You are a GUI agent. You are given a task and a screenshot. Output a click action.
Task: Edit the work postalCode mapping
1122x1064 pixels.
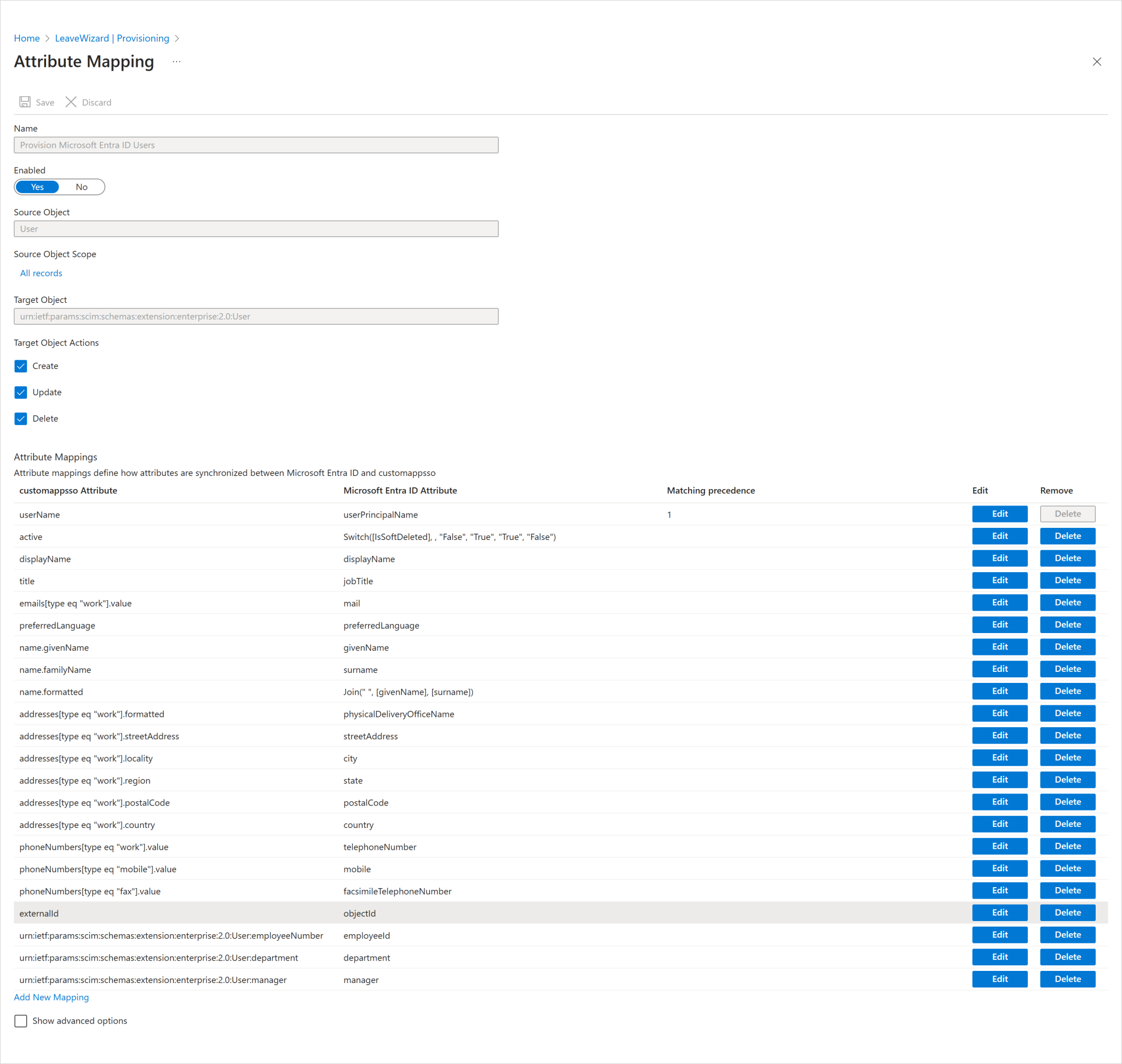(x=999, y=801)
